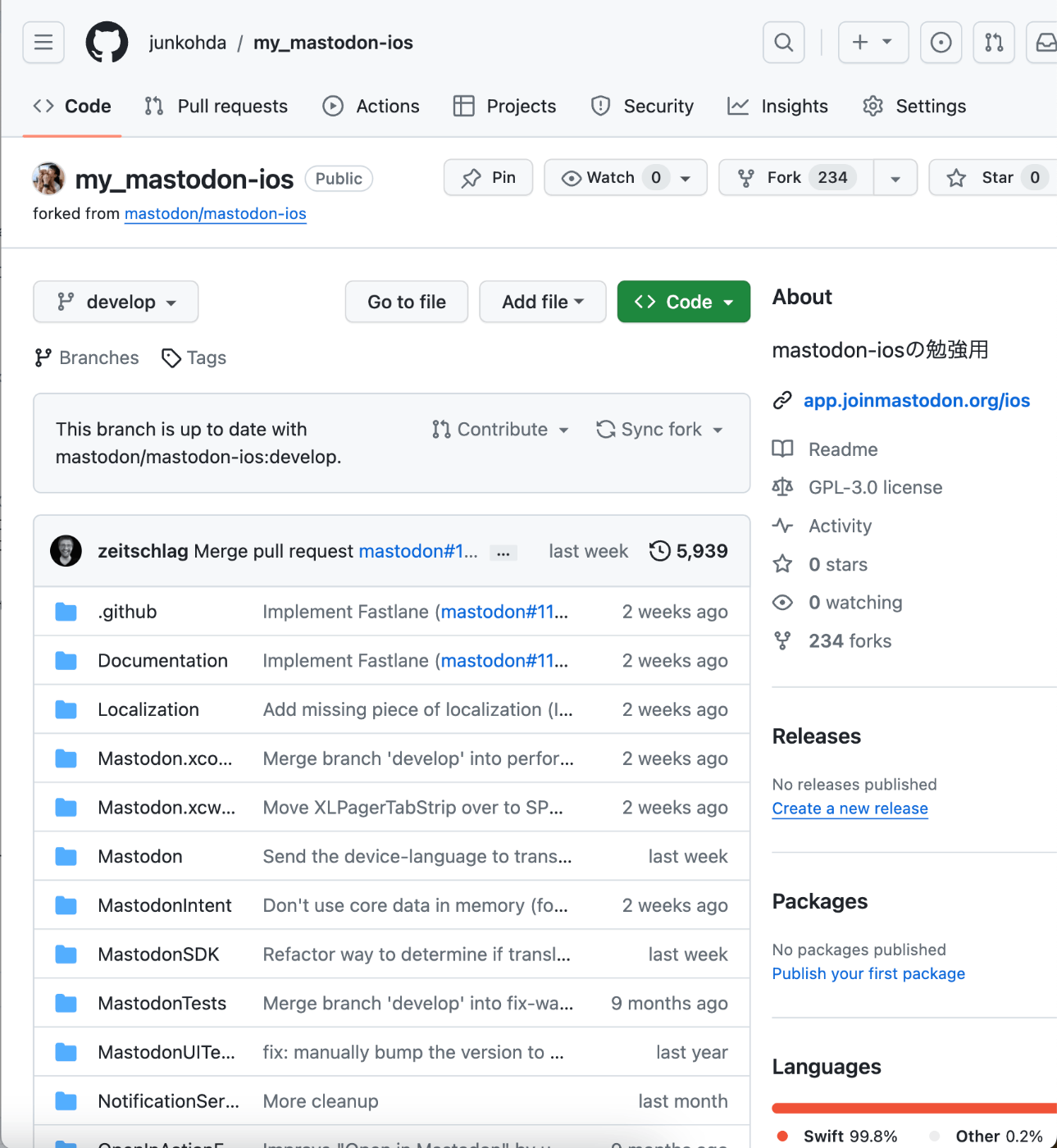
Task: Open the hamburger navigation menu
Action: [x=43, y=43]
